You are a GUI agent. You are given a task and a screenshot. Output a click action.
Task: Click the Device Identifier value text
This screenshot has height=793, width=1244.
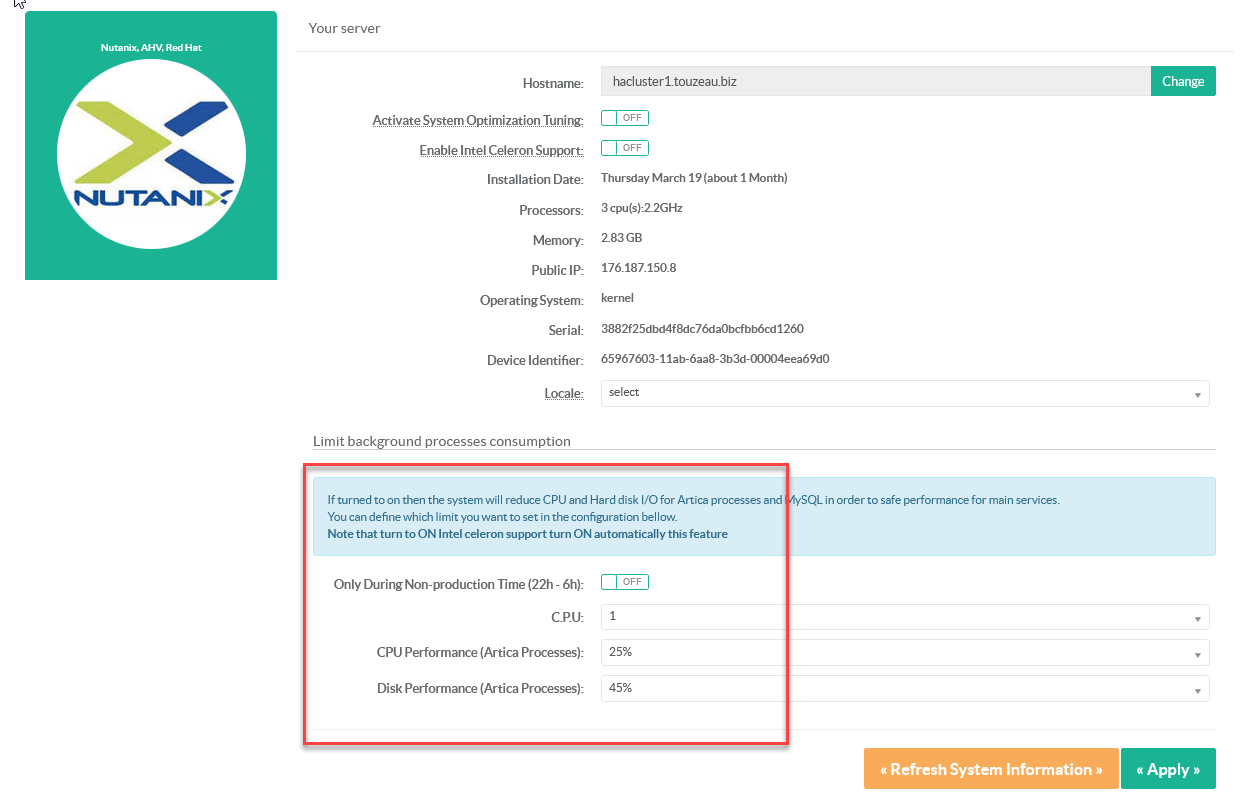714,359
